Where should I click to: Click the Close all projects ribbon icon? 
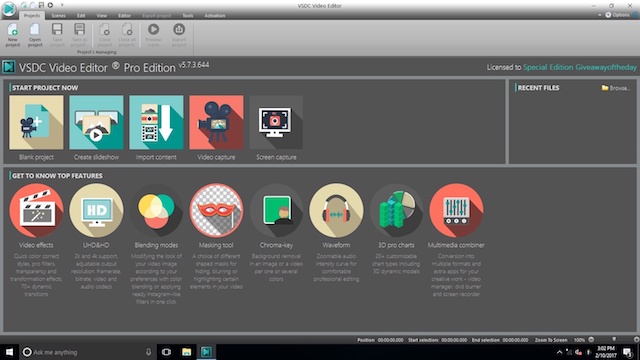click(127, 29)
